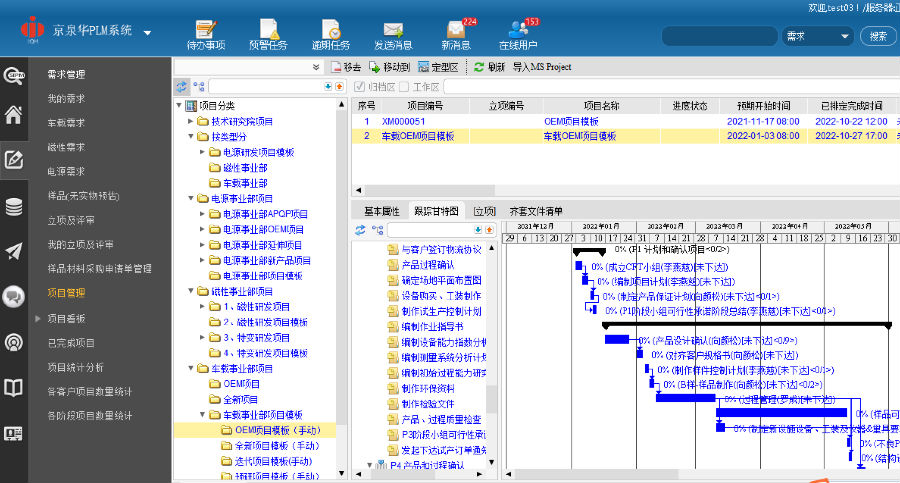
Task: Expand the 技术研究院项目 tree node
Action: (190, 121)
